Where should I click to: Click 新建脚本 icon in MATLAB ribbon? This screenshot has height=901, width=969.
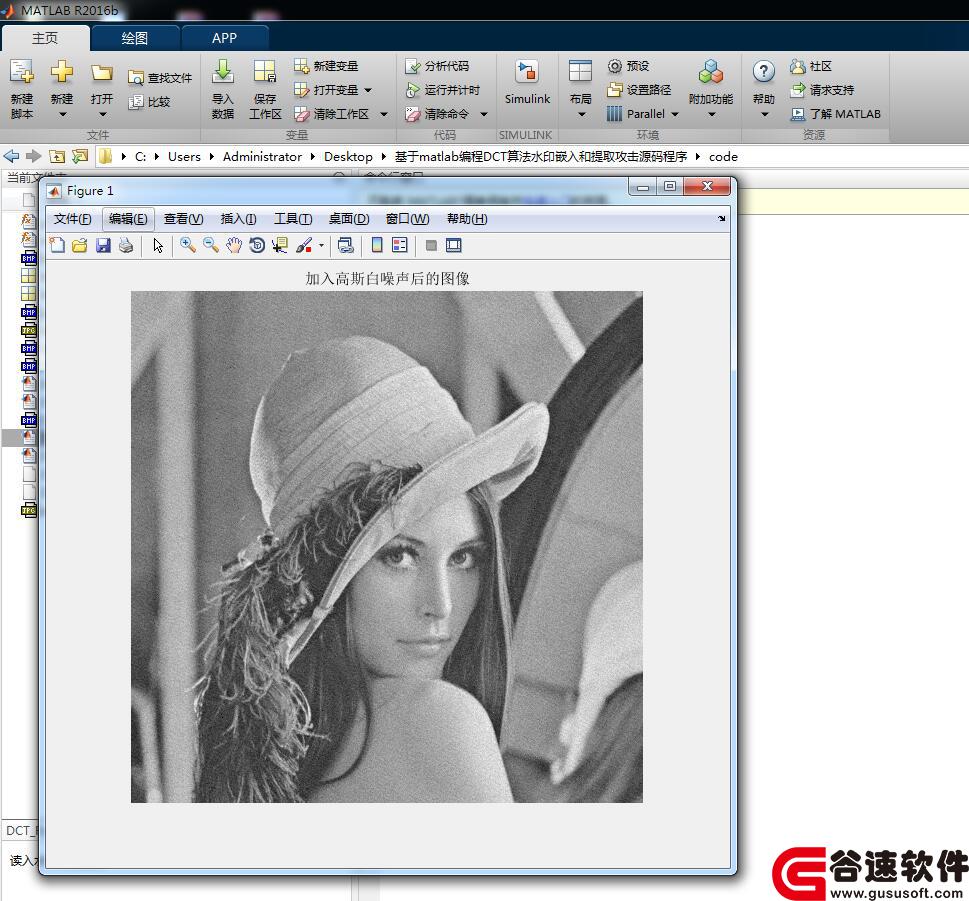22,89
